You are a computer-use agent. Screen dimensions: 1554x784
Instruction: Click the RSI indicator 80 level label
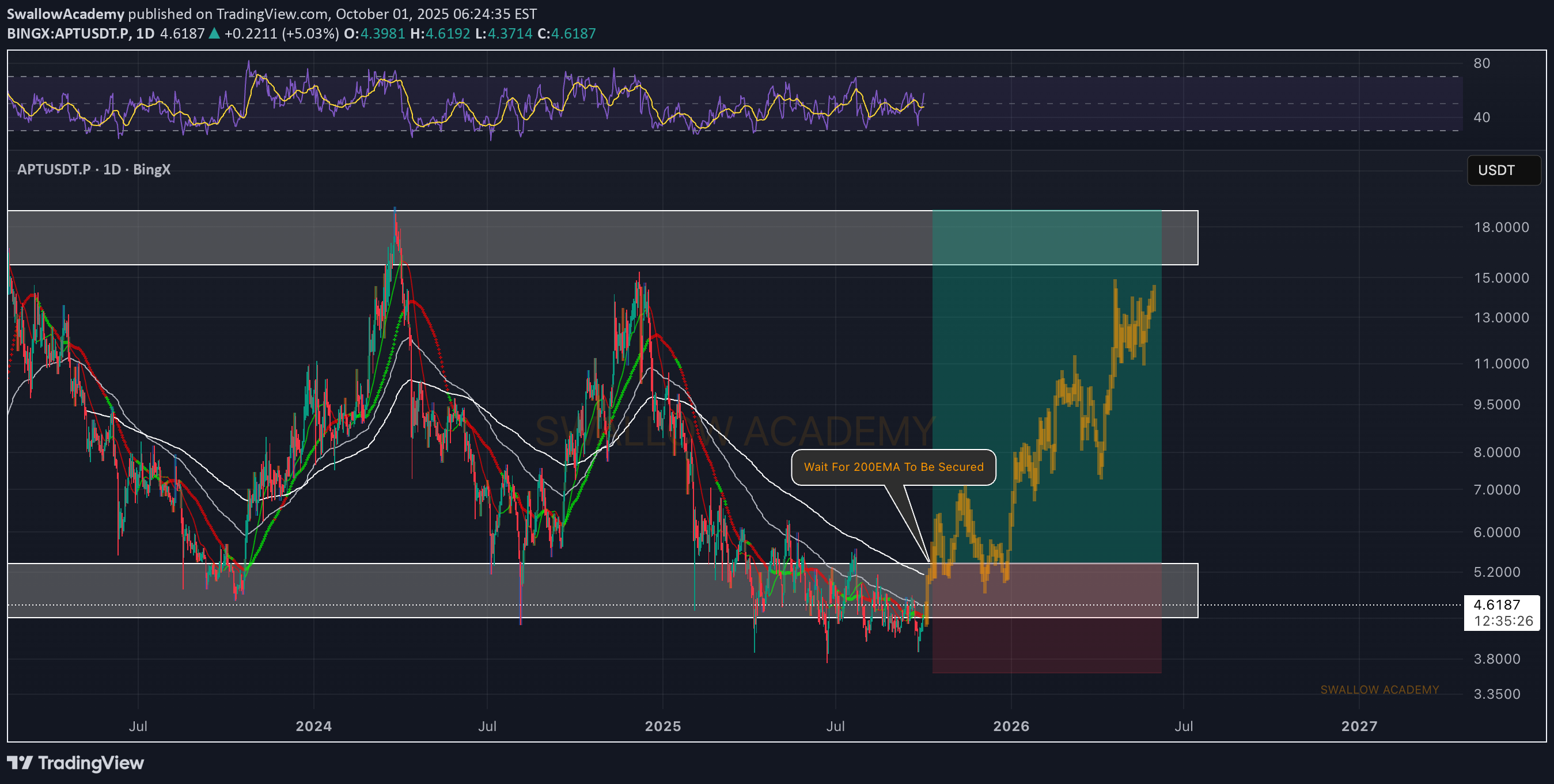click(1481, 63)
